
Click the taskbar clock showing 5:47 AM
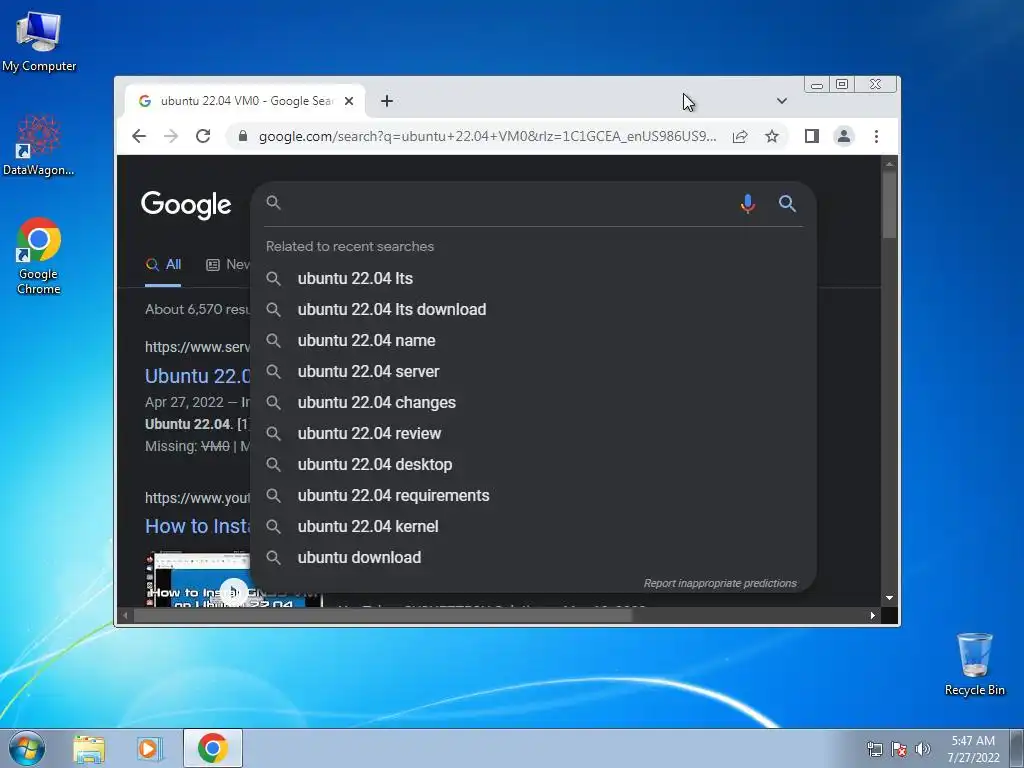(x=973, y=748)
